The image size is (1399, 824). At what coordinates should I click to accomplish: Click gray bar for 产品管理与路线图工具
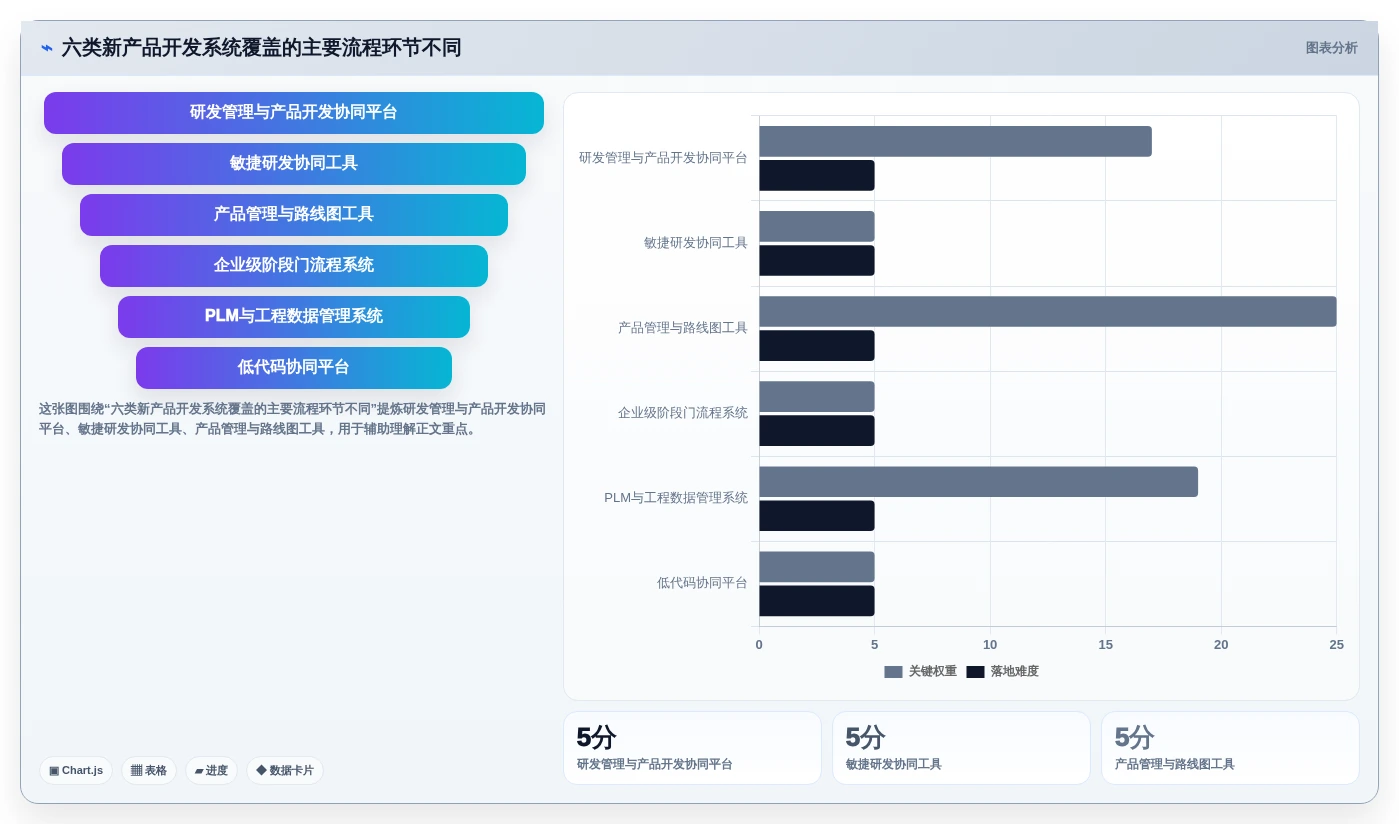[x=1048, y=311]
